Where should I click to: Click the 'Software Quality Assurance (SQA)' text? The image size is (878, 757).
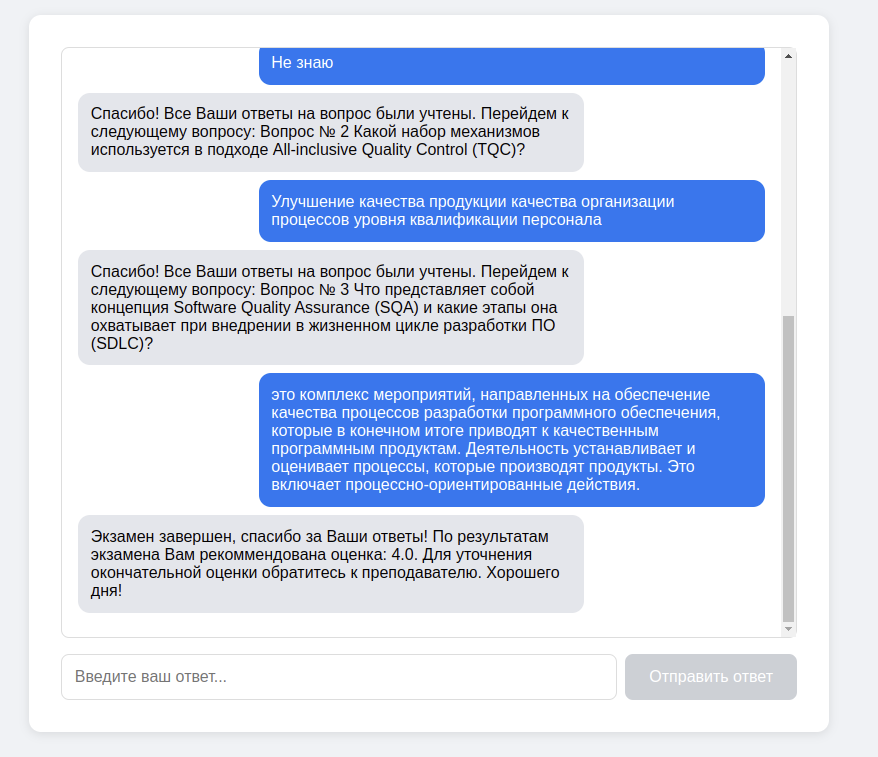click(x=296, y=308)
